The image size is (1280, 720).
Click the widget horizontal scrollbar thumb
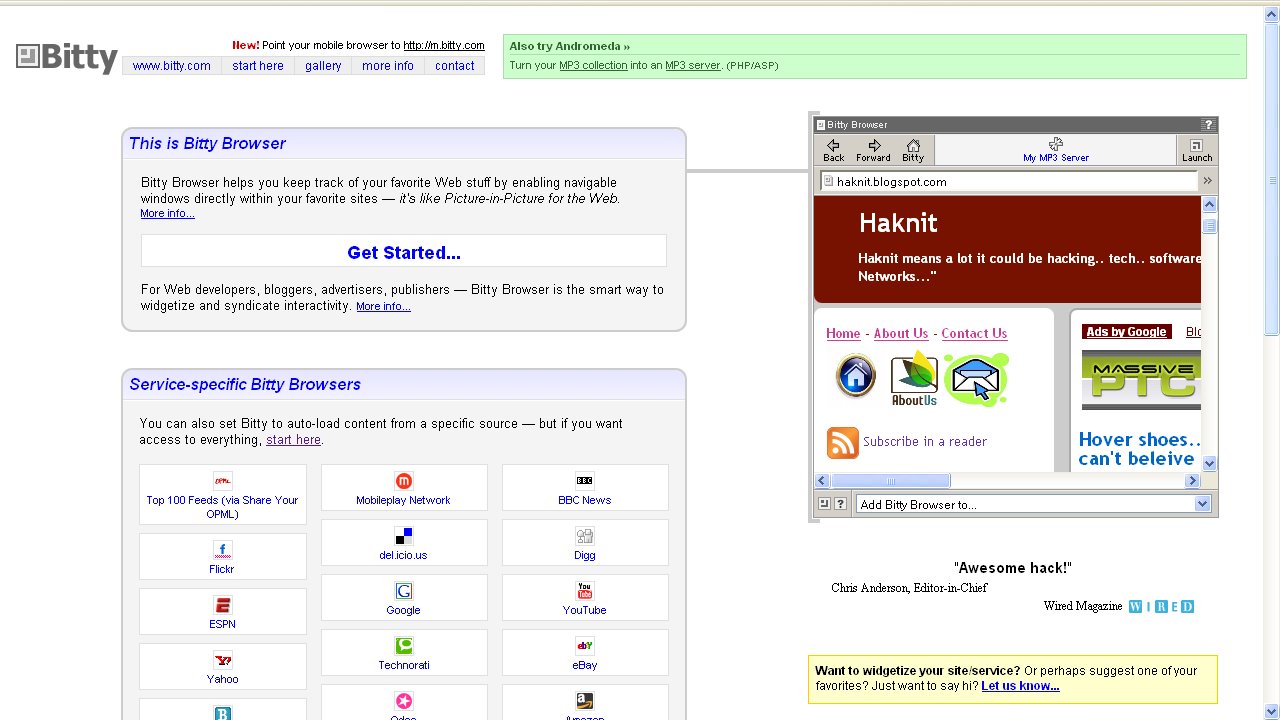891,481
